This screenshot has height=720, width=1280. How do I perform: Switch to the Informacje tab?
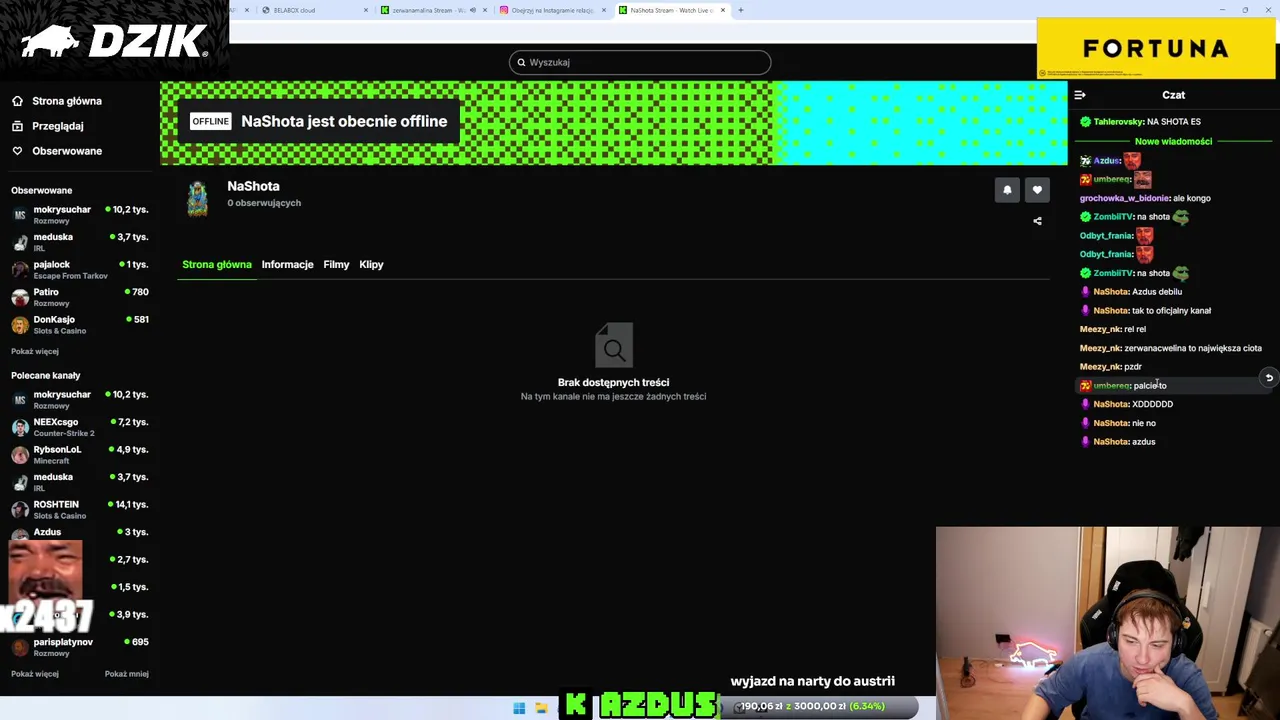287,265
